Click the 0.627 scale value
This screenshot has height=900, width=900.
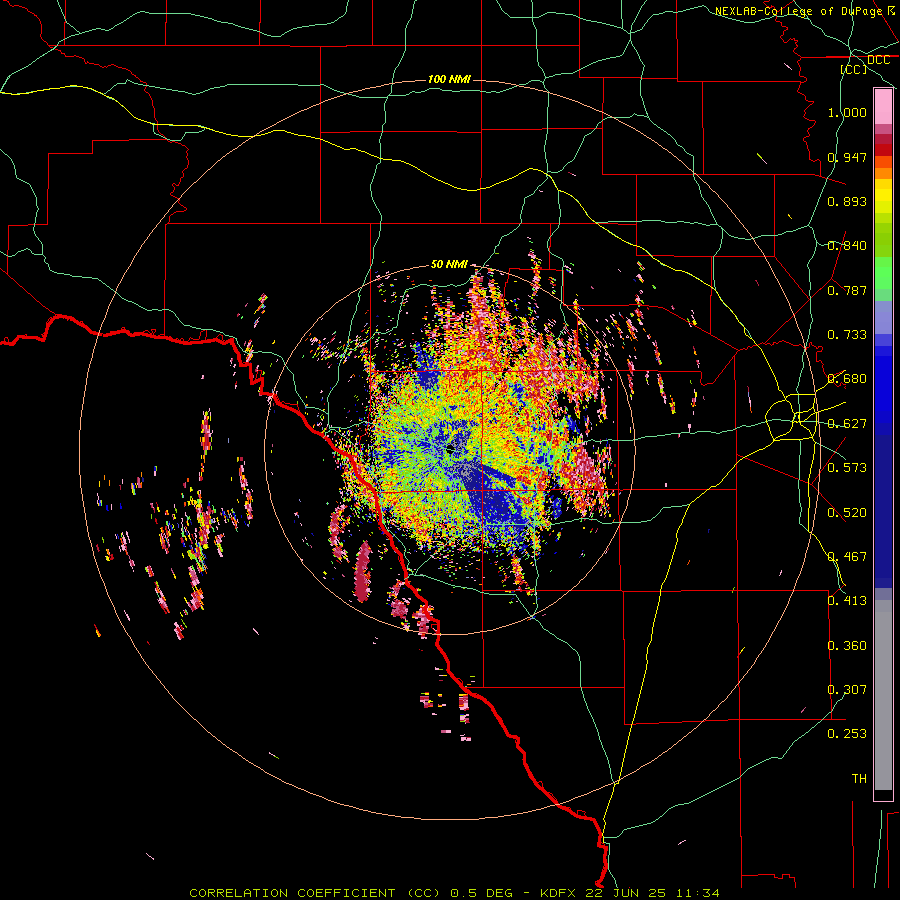(847, 424)
